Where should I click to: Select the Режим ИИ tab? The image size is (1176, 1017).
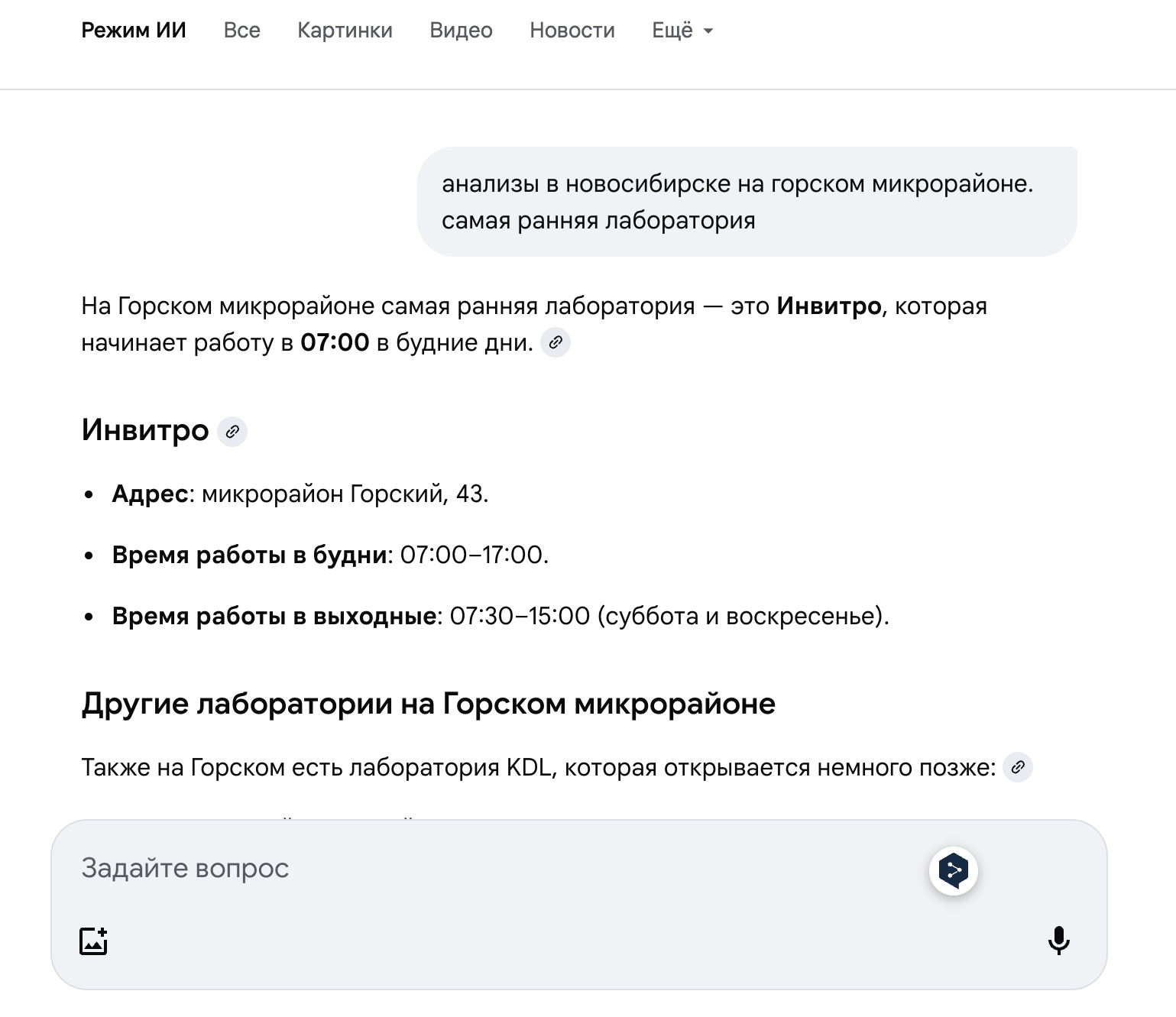pos(134,31)
